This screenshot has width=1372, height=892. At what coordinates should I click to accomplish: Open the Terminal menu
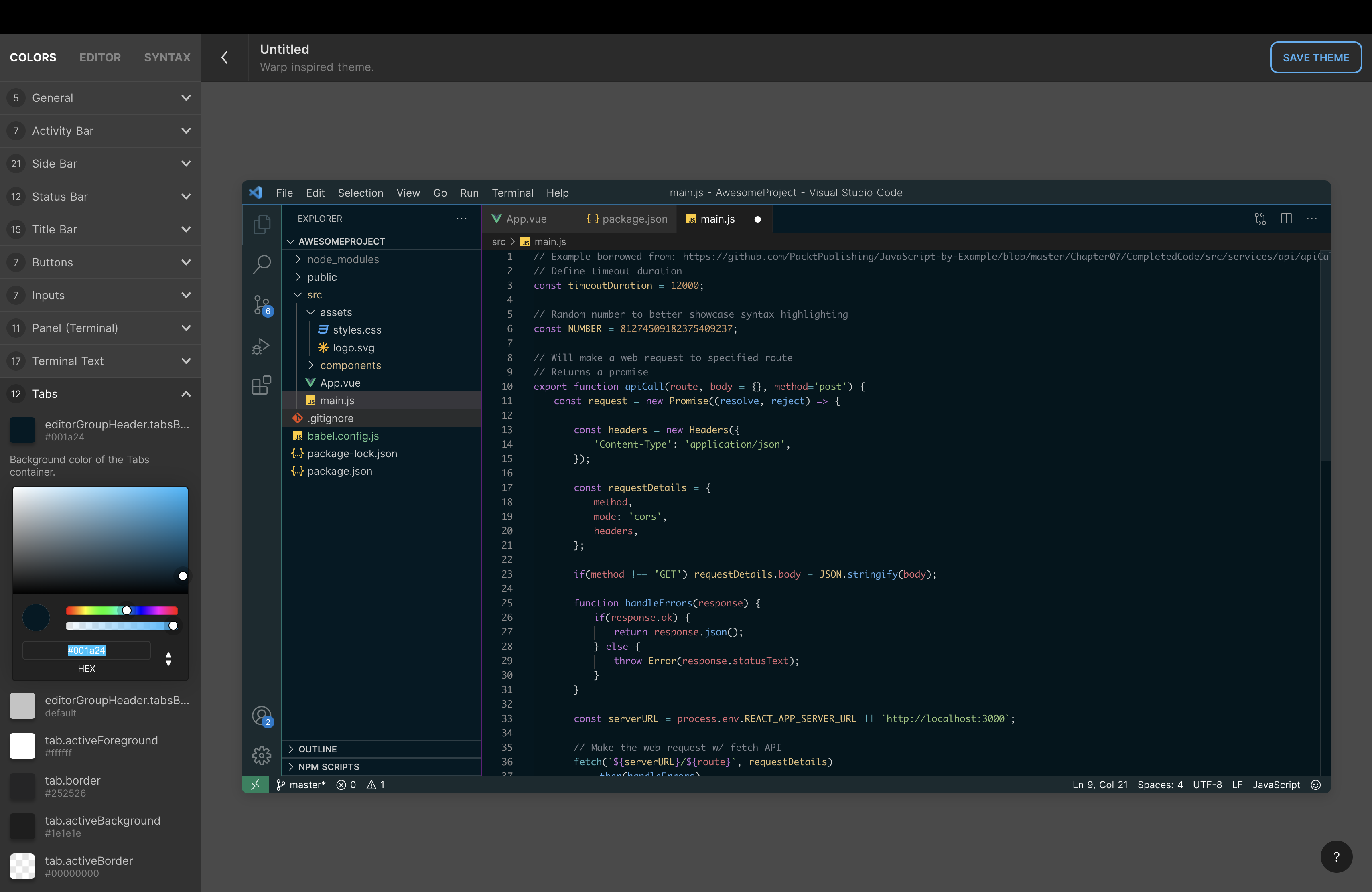click(x=512, y=193)
